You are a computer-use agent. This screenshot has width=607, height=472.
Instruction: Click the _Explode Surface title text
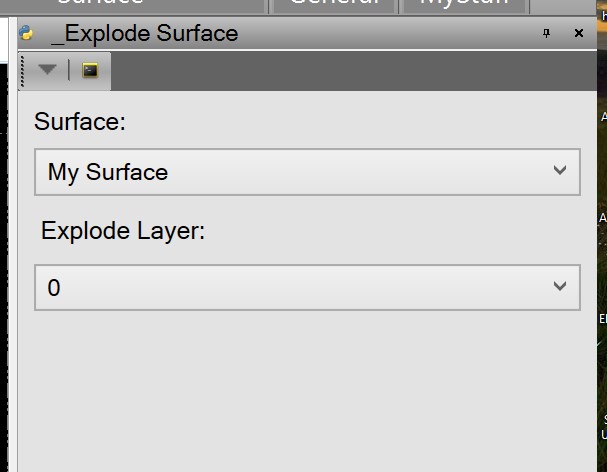pyautogui.click(x=144, y=33)
